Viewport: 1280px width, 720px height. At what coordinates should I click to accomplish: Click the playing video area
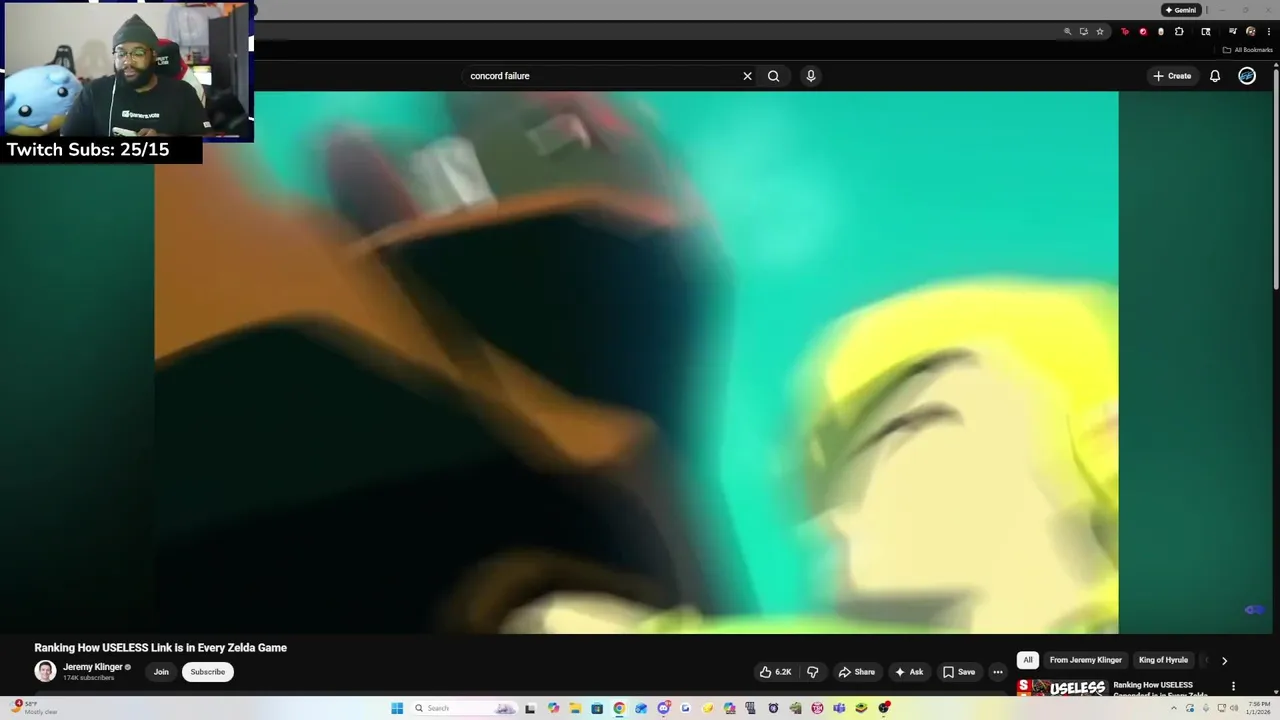[x=636, y=362]
